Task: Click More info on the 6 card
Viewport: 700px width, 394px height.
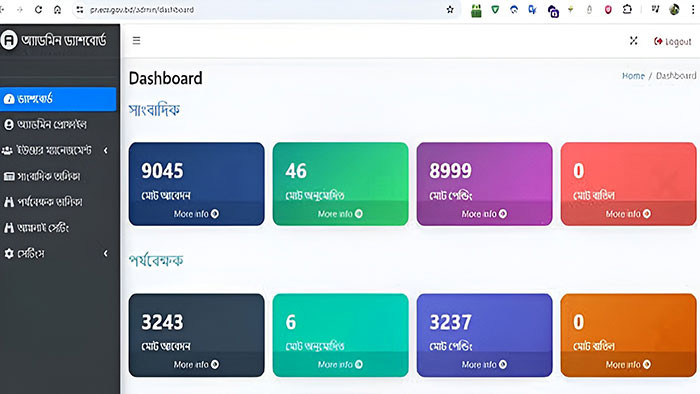Action: (x=340, y=365)
